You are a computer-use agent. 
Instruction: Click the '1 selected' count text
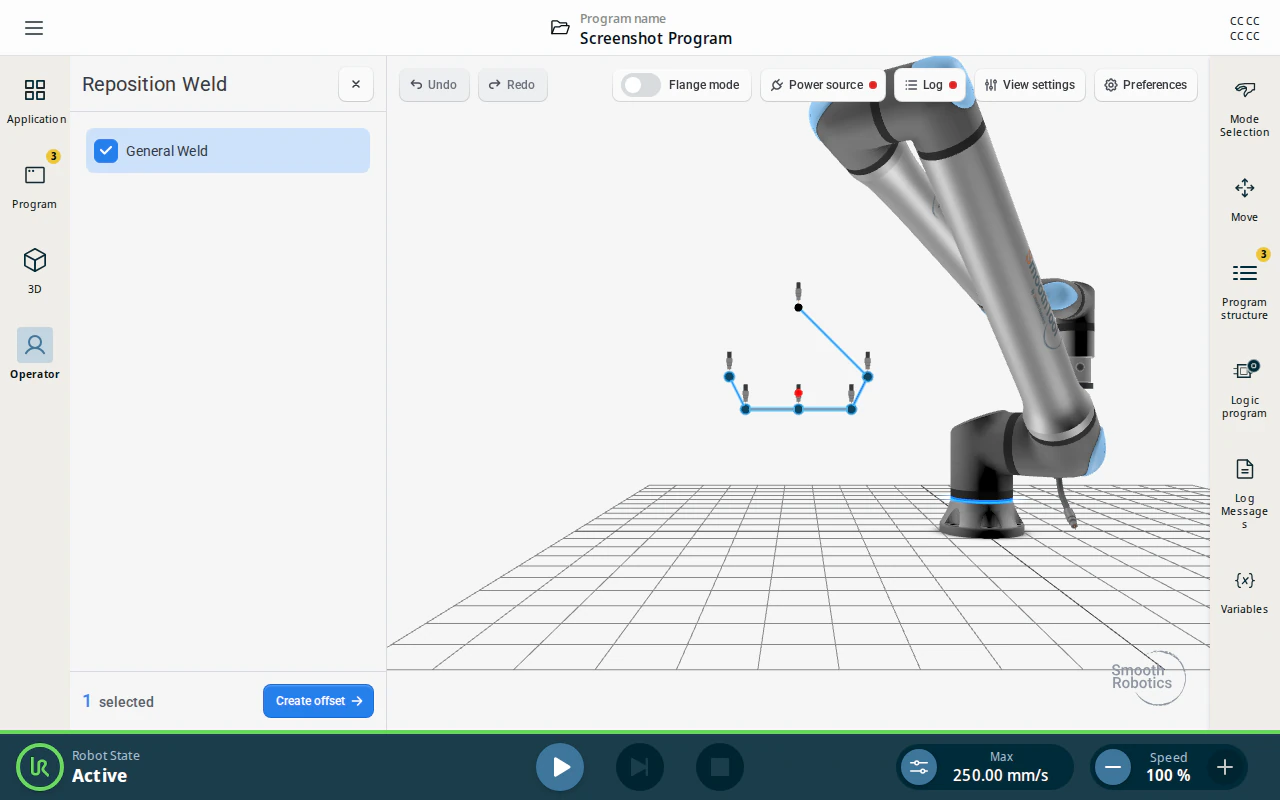(118, 701)
